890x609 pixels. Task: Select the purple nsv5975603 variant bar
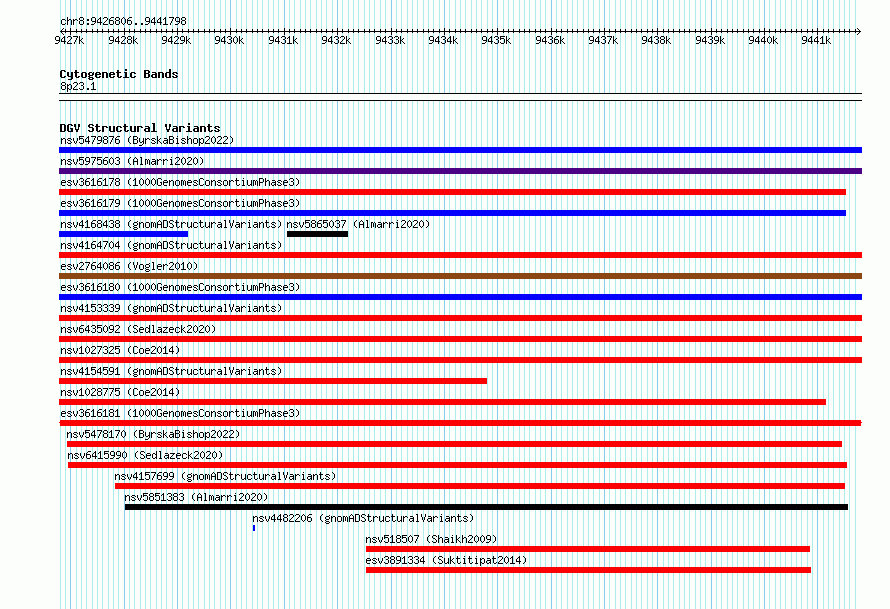[460, 171]
